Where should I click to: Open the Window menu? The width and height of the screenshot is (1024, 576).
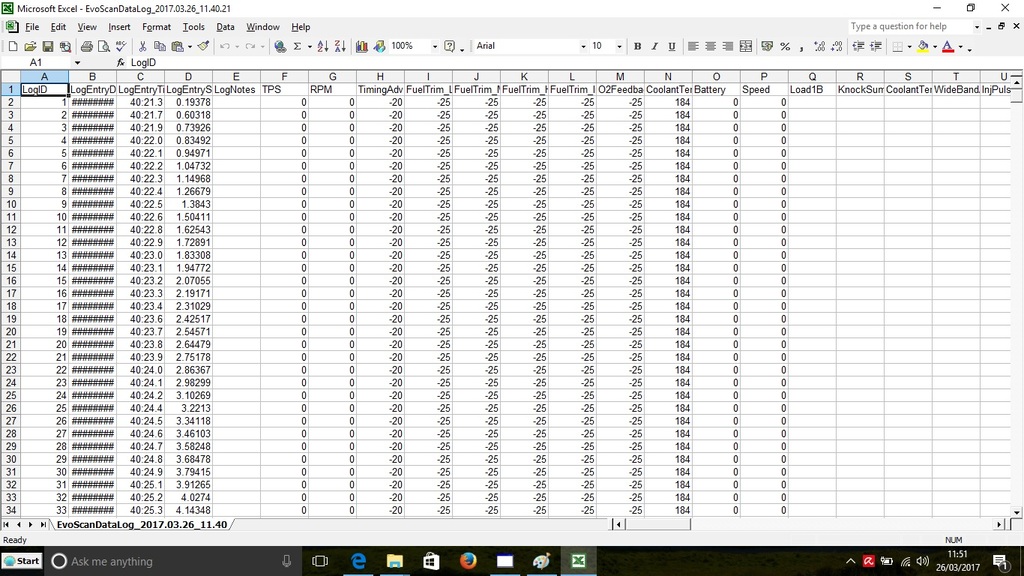pos(263,27)
